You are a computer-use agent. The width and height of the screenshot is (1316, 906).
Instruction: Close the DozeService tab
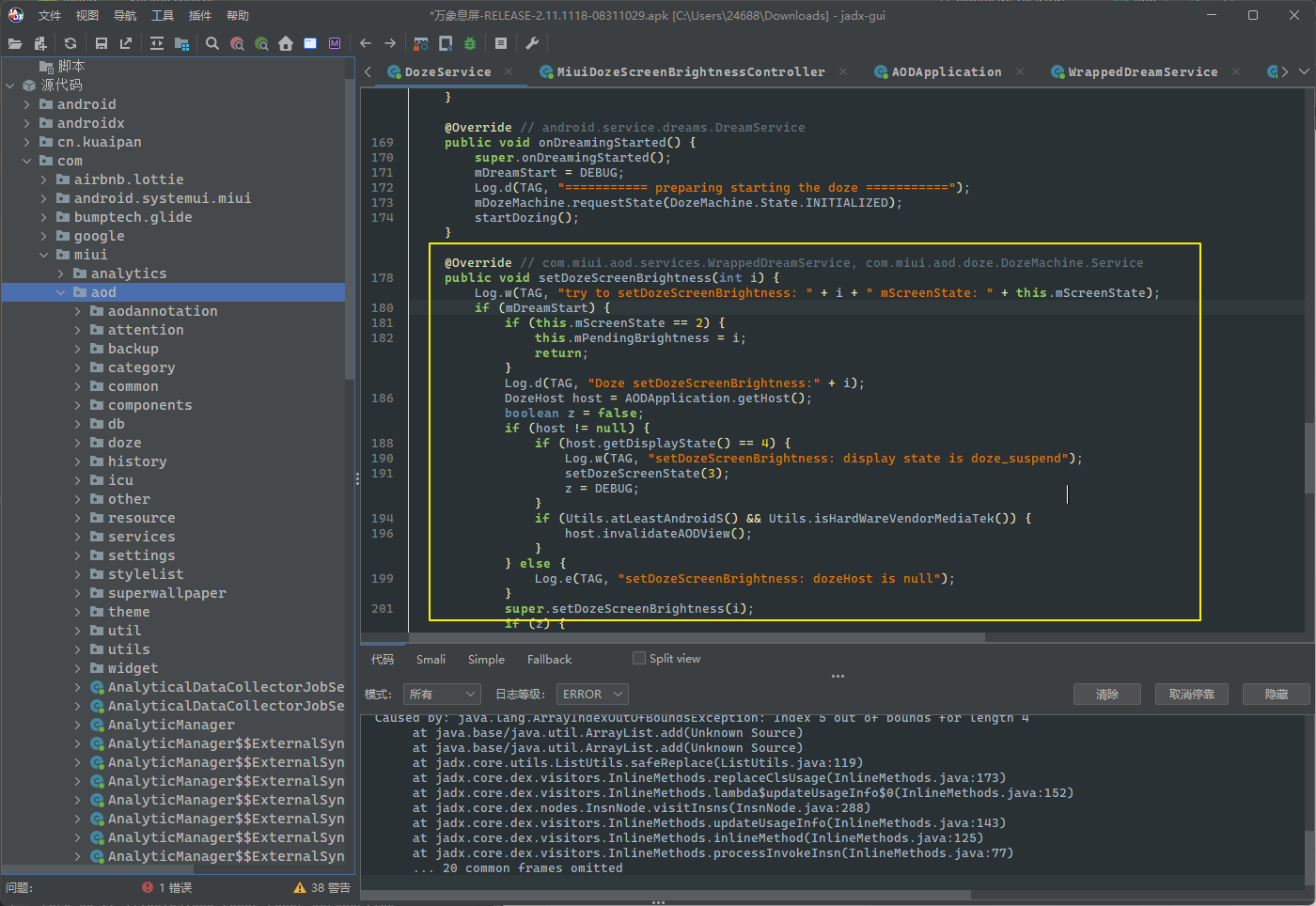pyautogui.click(x=509, y=71)
